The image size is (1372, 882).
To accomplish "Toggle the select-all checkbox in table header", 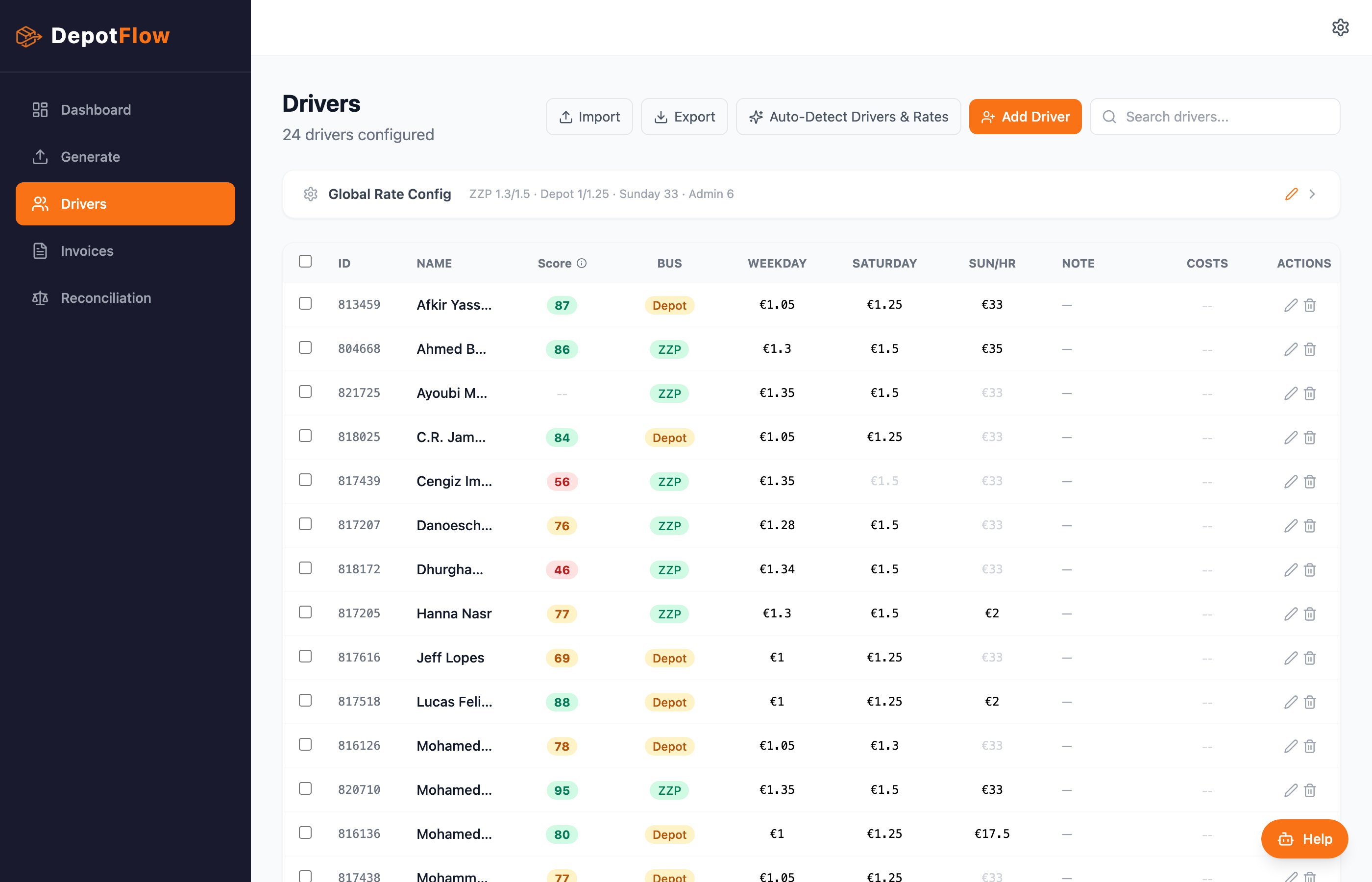I will tap(305, 261).
